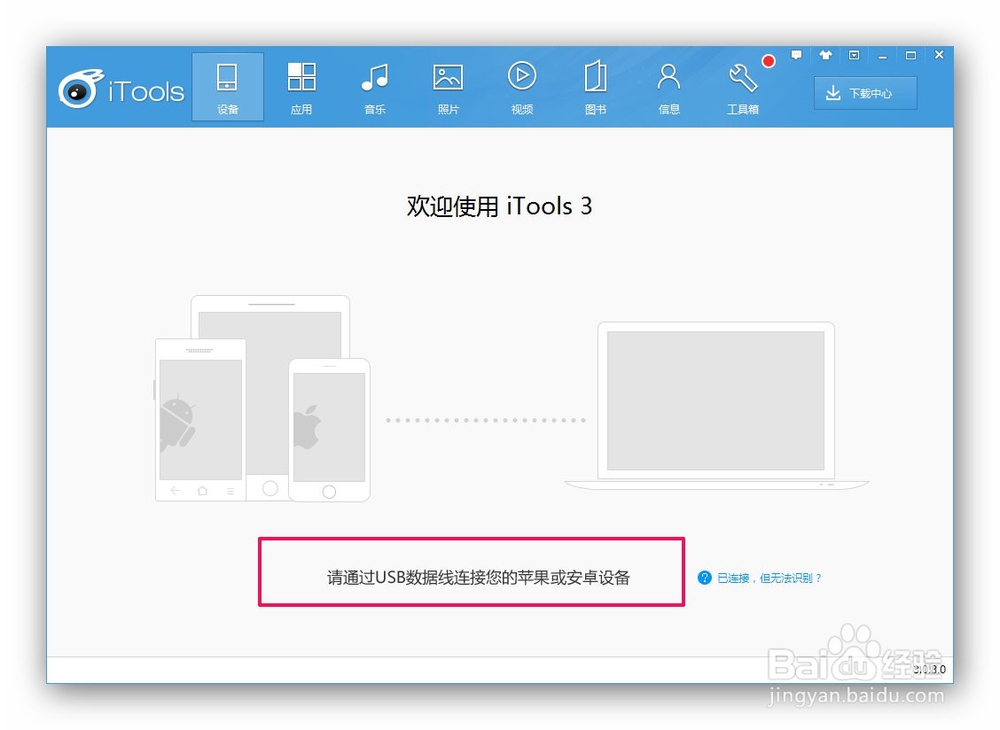Image resolution: width=1000 pixels, height=730 pixels.
Task: Open the skin (T-shirt) theme icon
Action: click(825, 55)
